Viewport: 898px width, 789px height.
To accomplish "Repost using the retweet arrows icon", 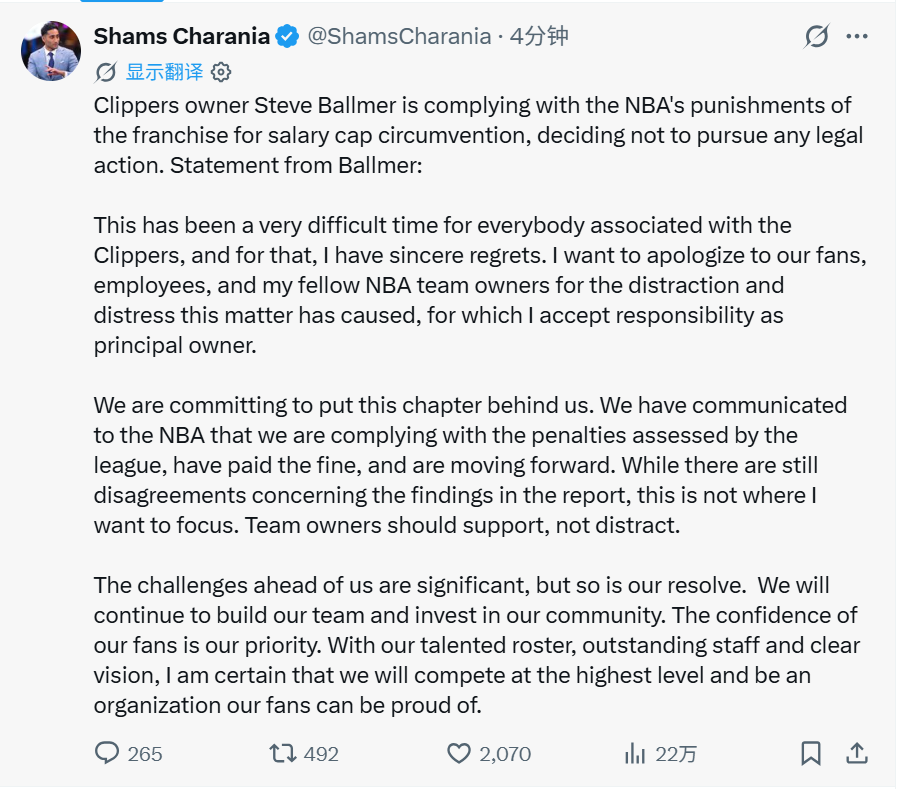I will coord(283,753).
